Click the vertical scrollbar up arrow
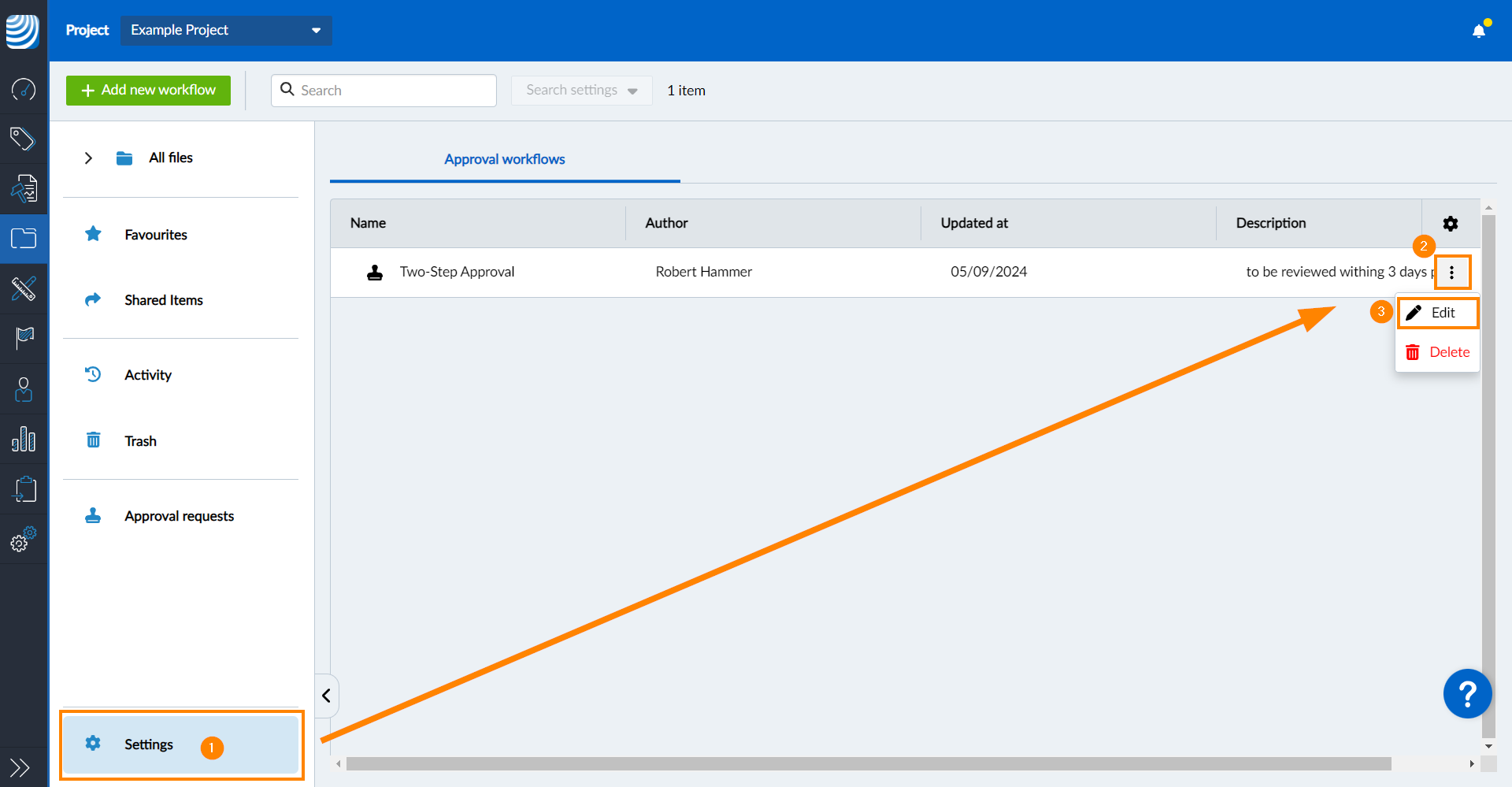1512x787 pixels. (1488, 208)
